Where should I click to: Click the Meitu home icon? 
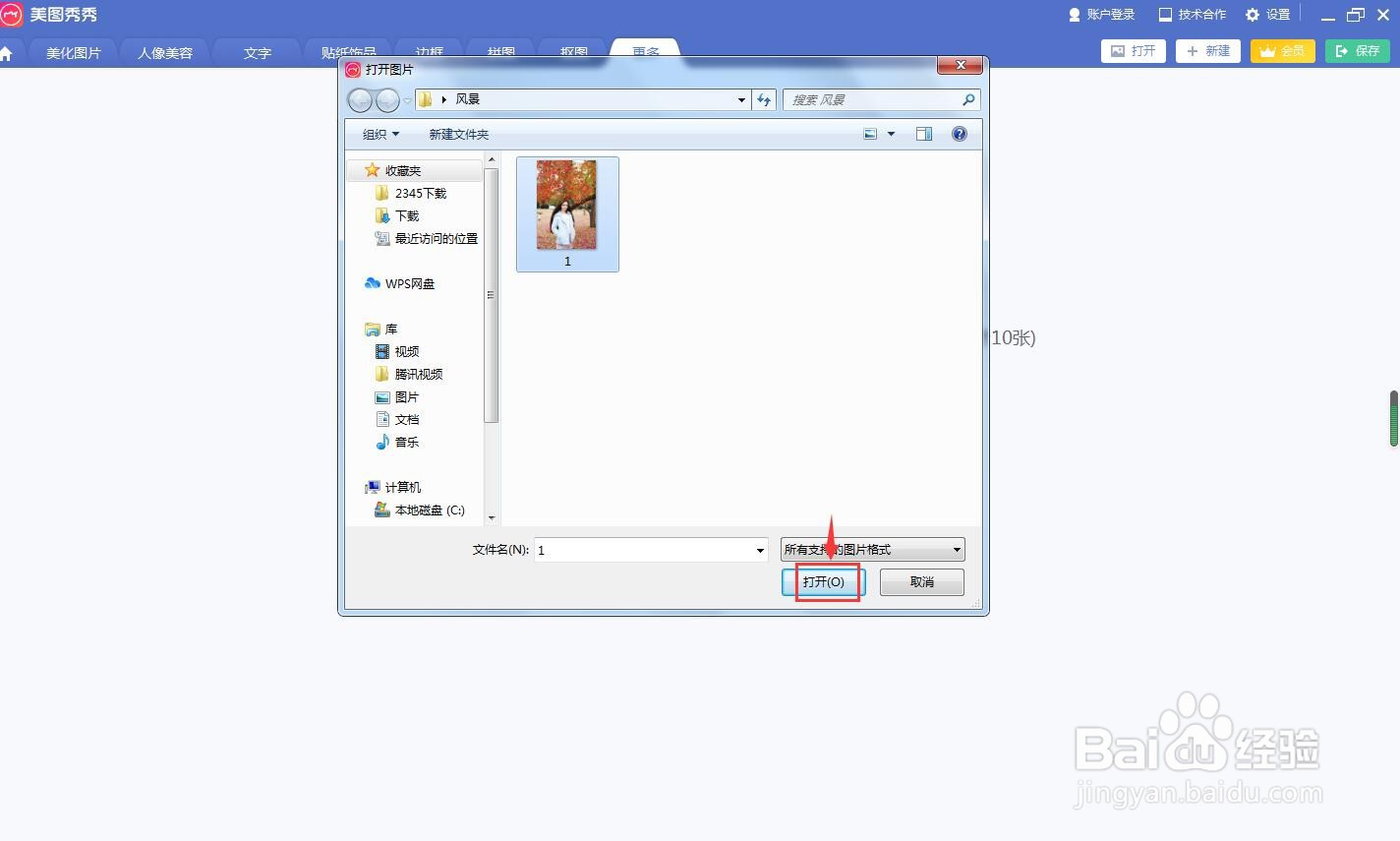(x=6, y=53)
